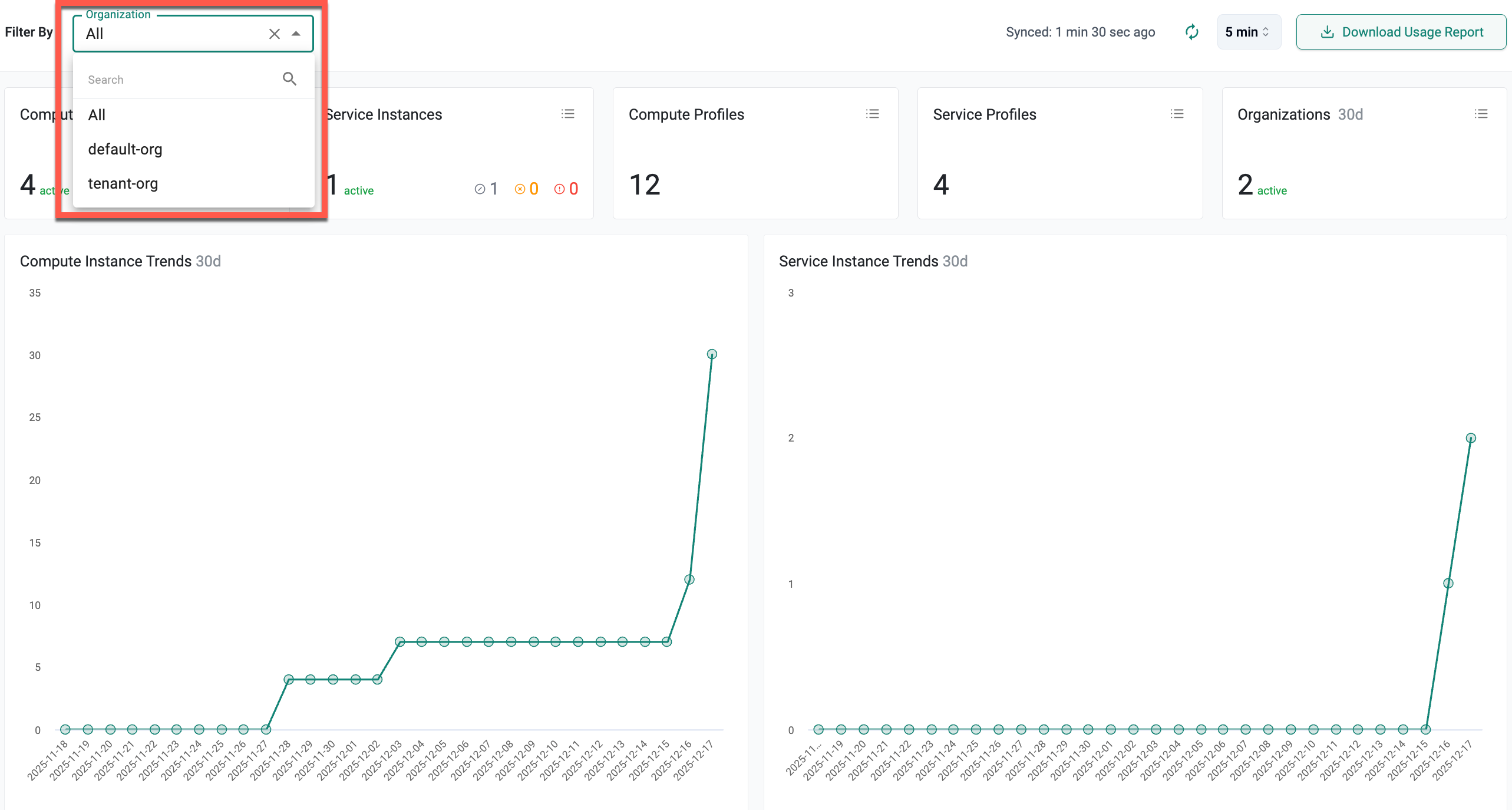
Task: Open the 5 min refresh interval selector
Action: (x=1248, y=32)
